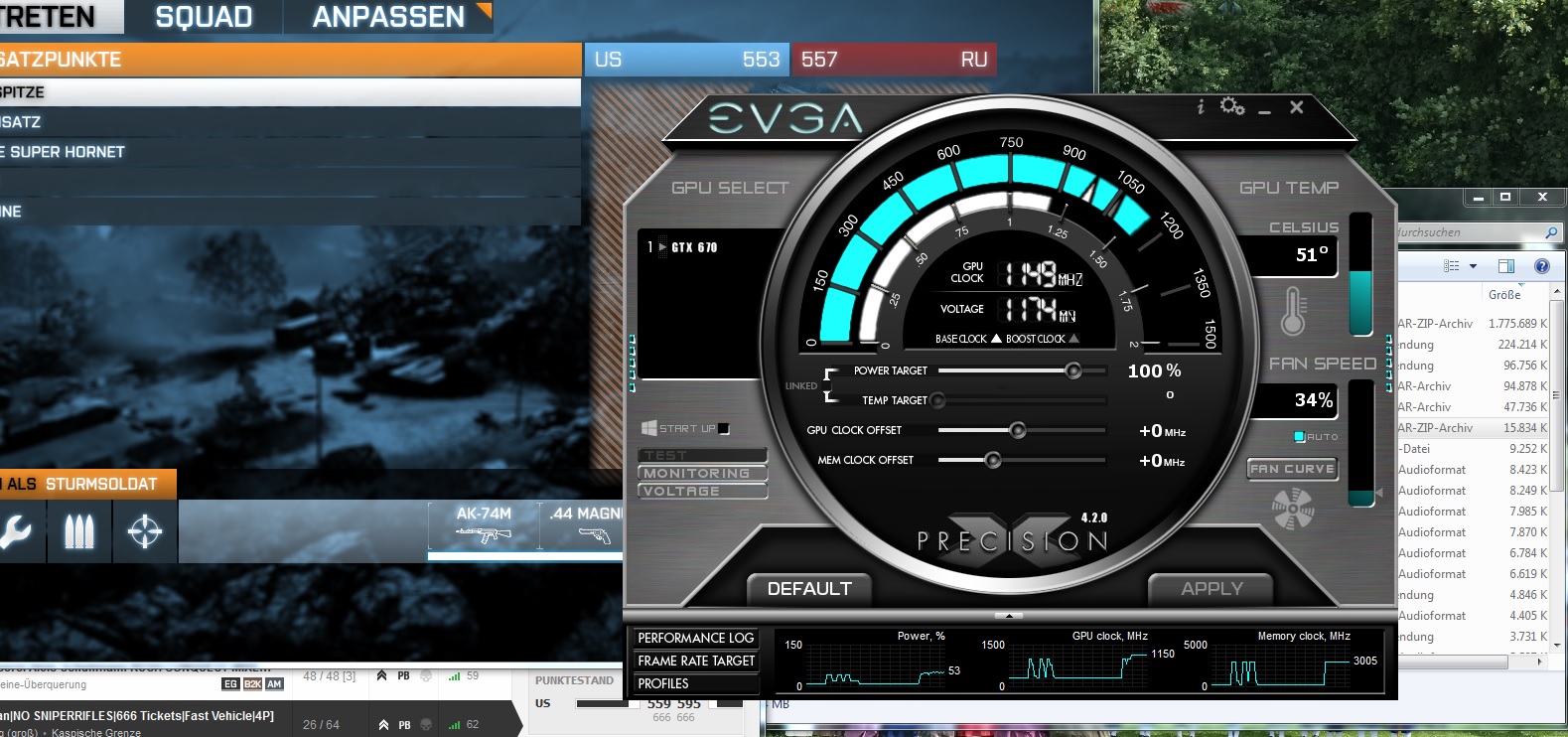Screen dimensions: 1568x737
Task: Click the Explorer search magnifier icon
Action: [1551, 232]
